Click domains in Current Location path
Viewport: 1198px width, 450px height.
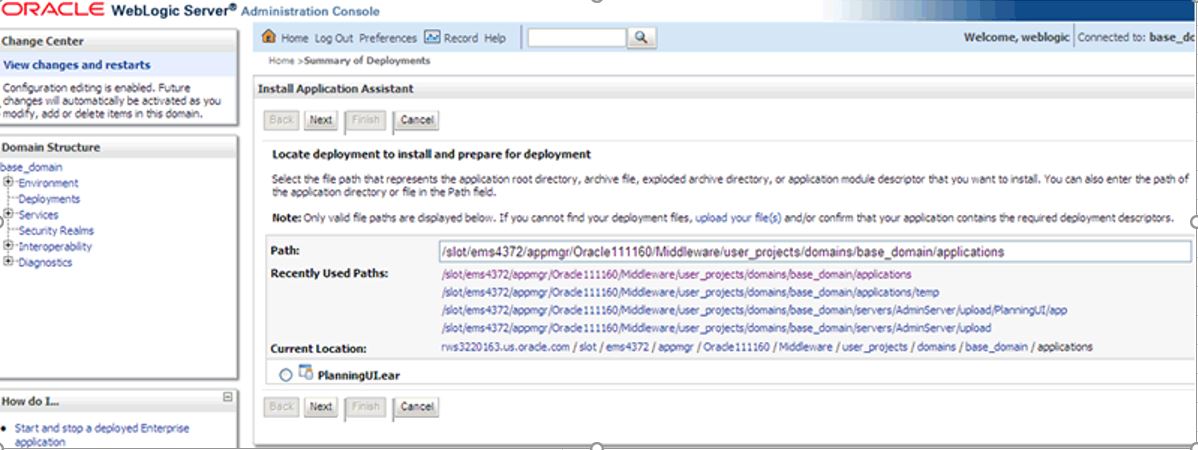pos(936,347)
